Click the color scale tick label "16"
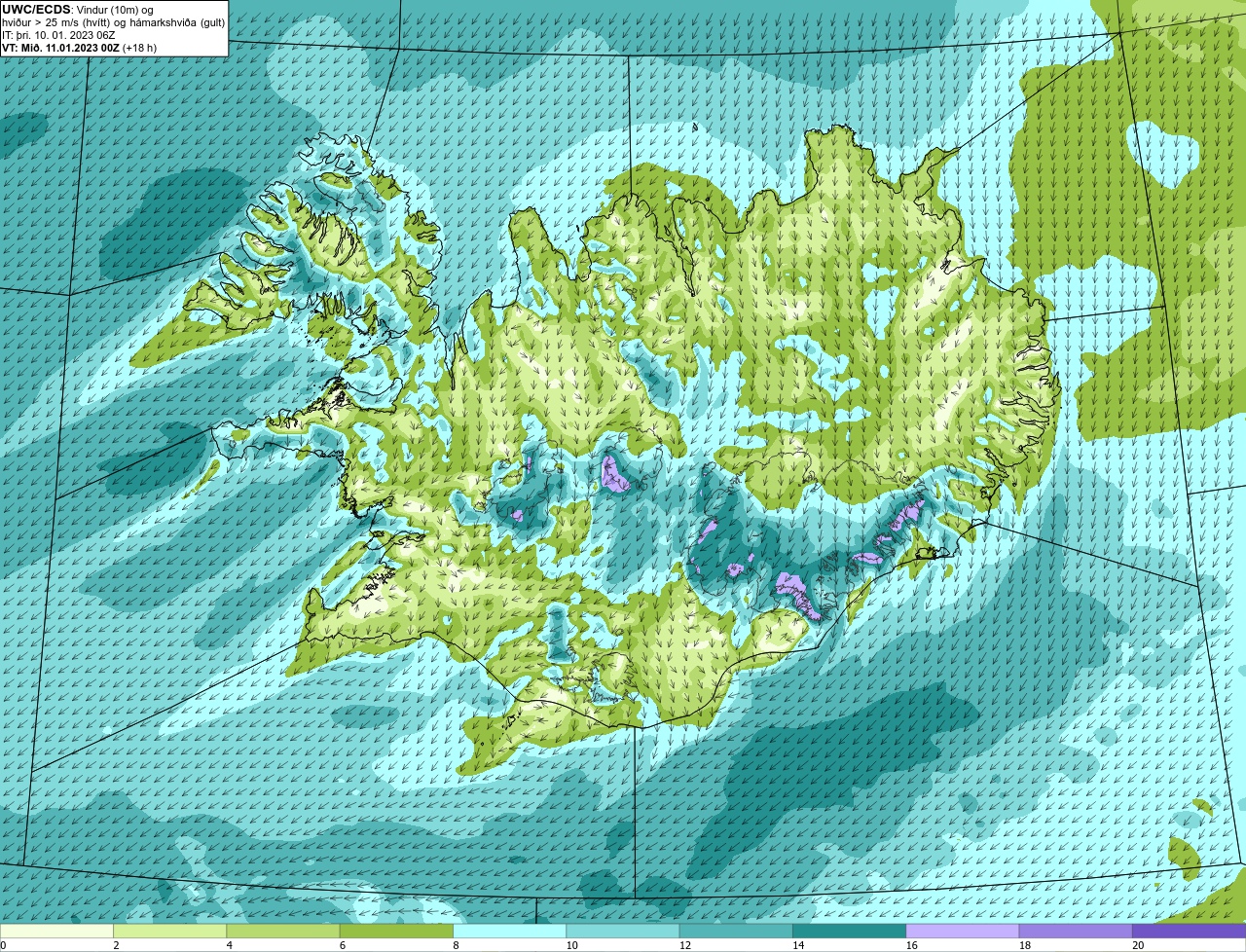Image resolution: width=1246 pixels, height=952 pixels. [911, 945]
